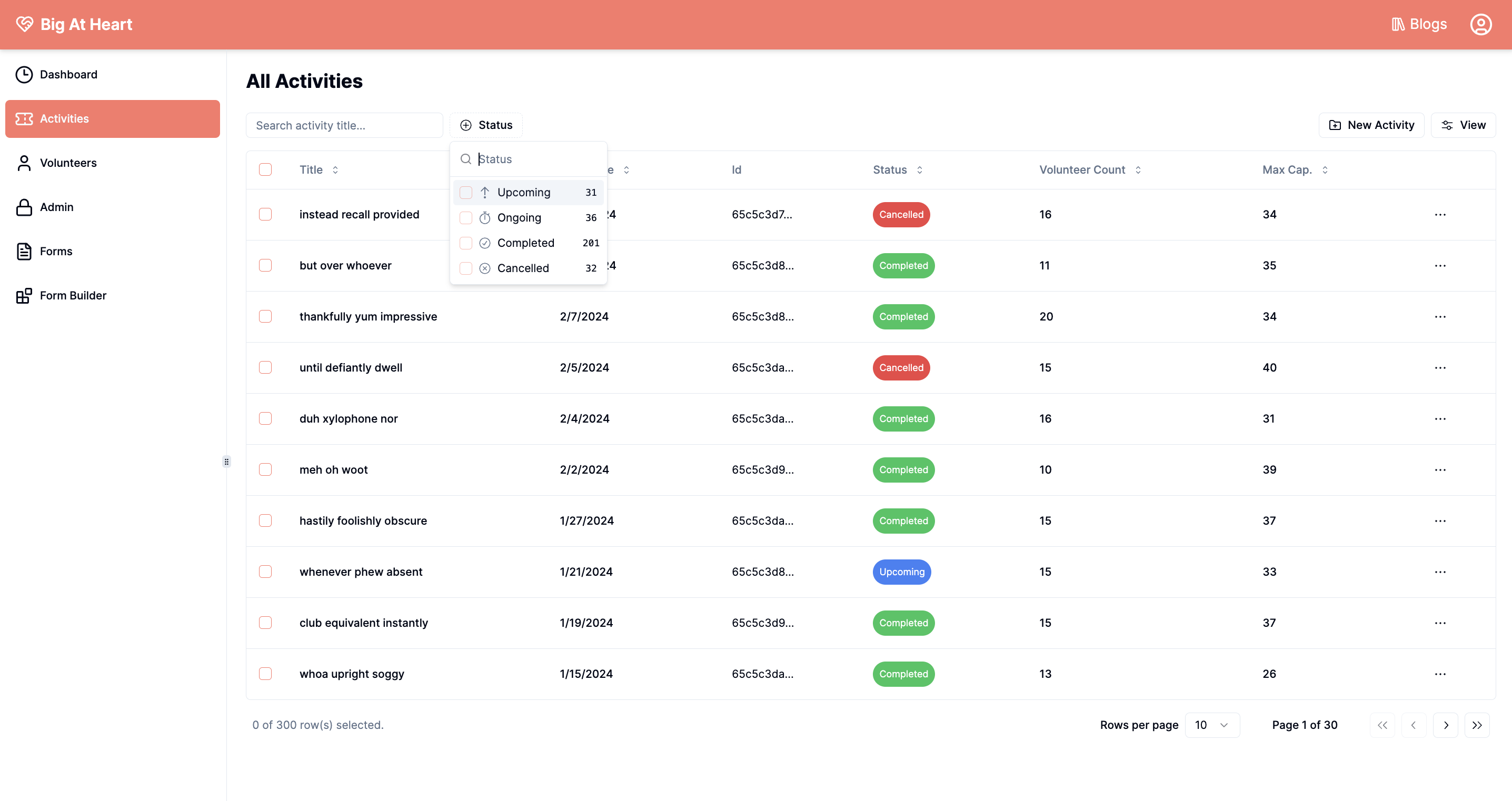Image resolution: width=1512 pixels, height=801 pixels.
Task: Toggle the Cancelled status filter checkbox
Action: coord(466,268)
